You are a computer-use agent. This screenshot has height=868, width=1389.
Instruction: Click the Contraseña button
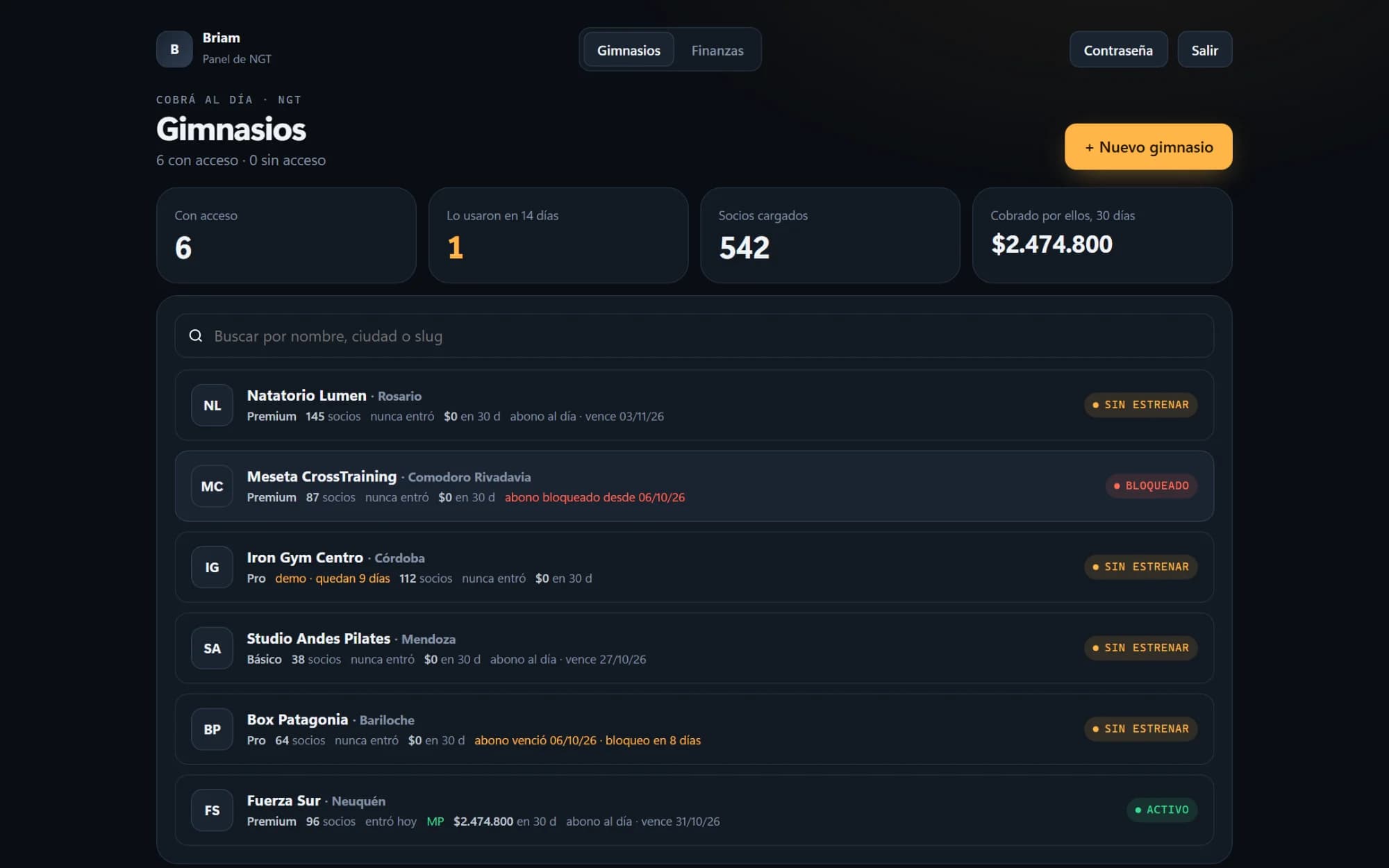tap(1118, 50)
